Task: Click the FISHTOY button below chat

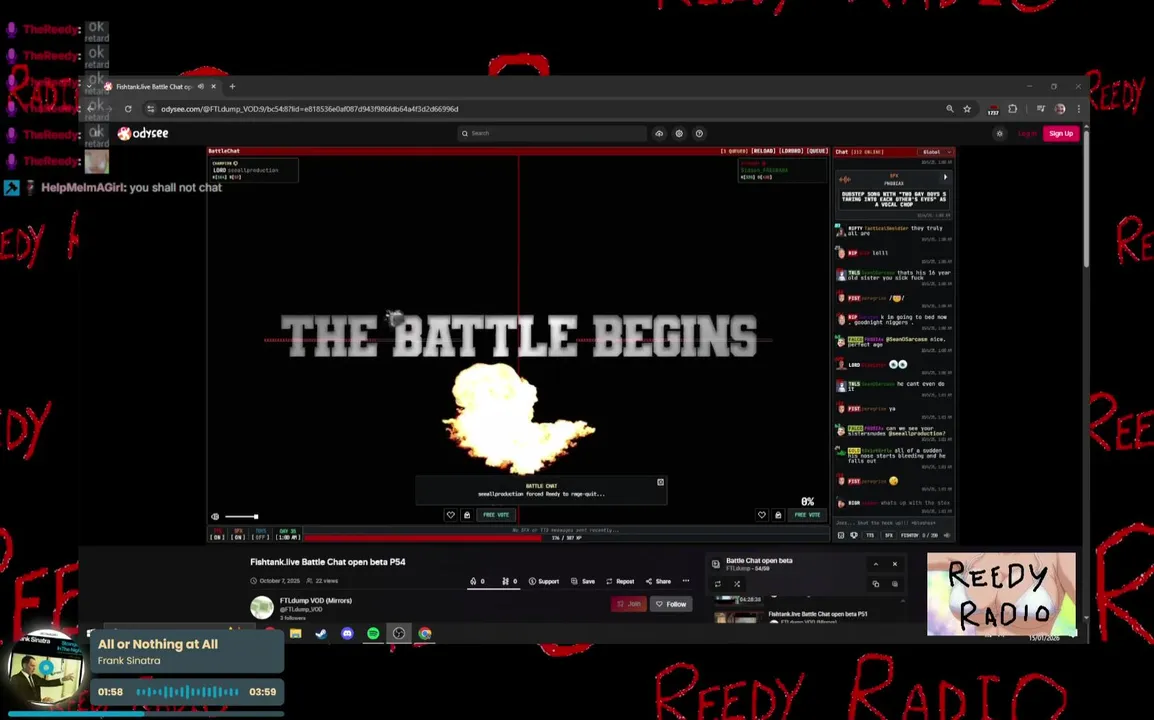Action: point(910,535)
